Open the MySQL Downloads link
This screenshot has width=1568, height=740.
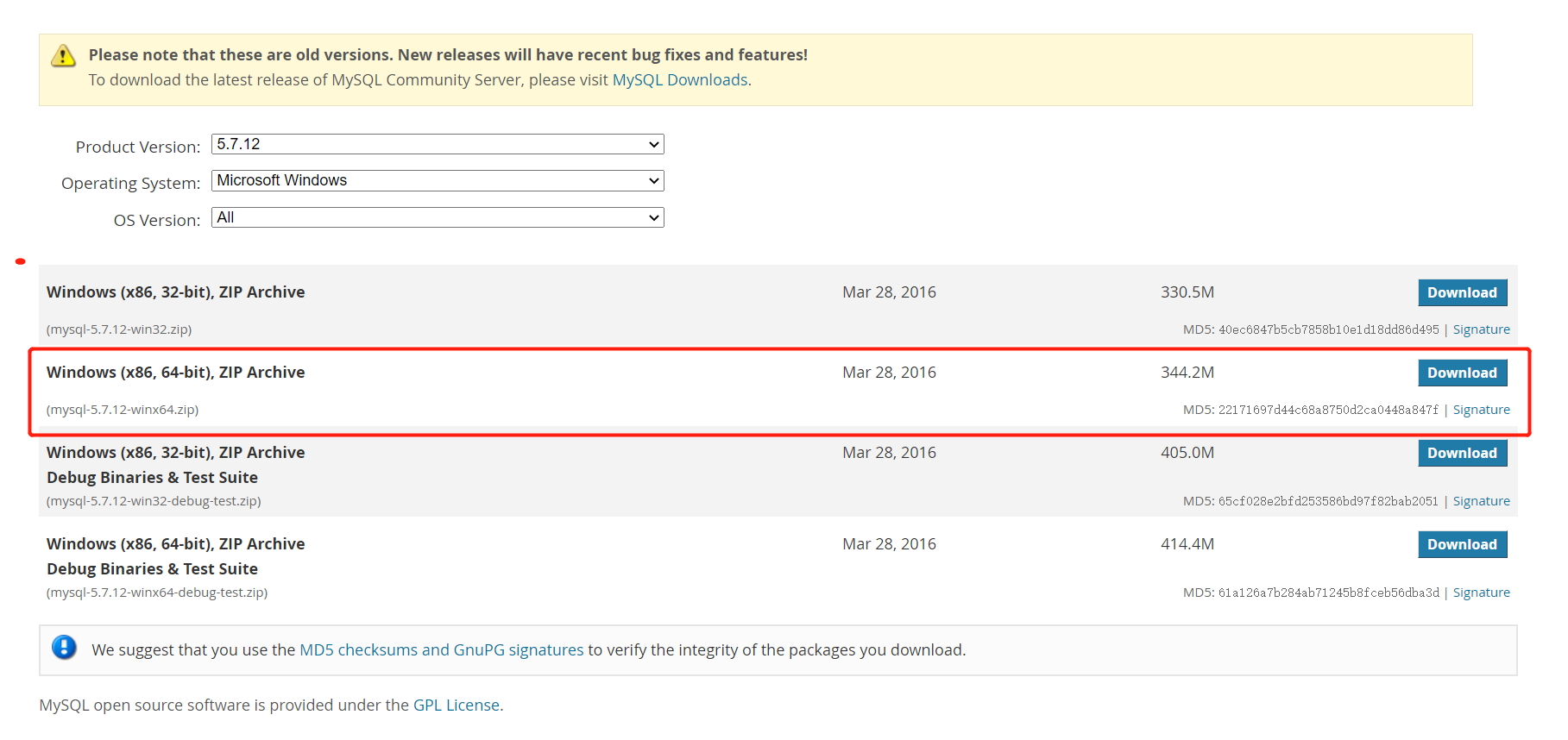pyautogui.click(x=680, y=80)
